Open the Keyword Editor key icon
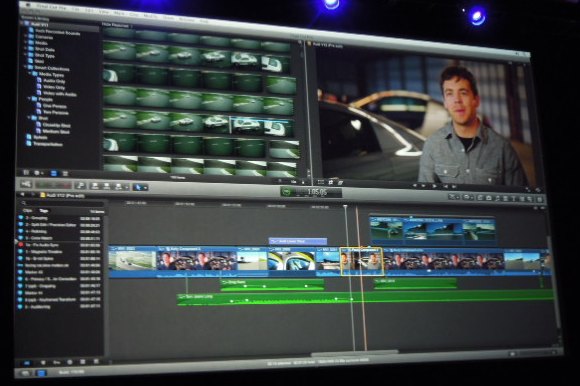This screenshot has width=580, height=386. coord(80,185)
